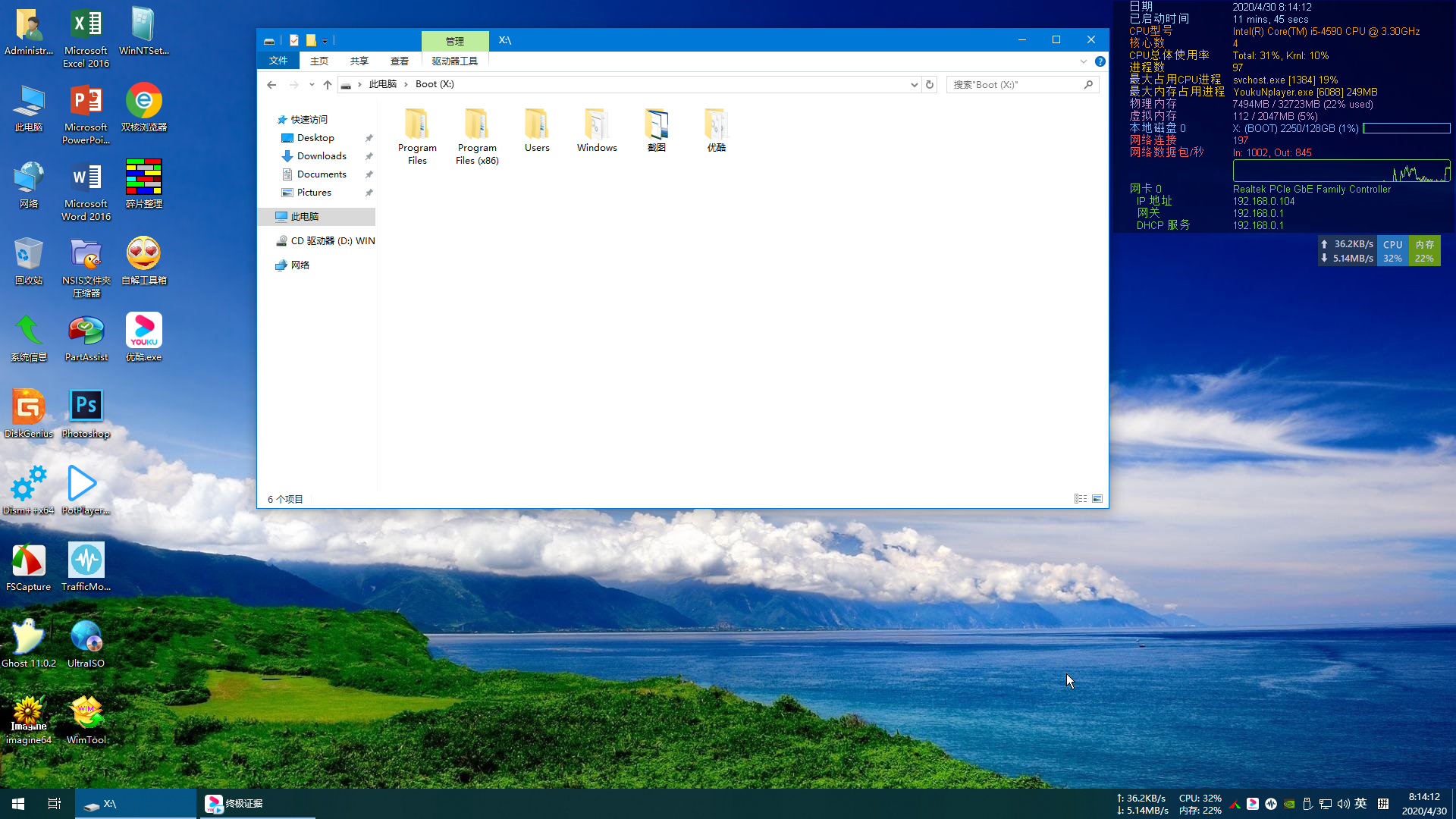Open Downloads in quick access
1456x819 pixels.
point(322,155)
